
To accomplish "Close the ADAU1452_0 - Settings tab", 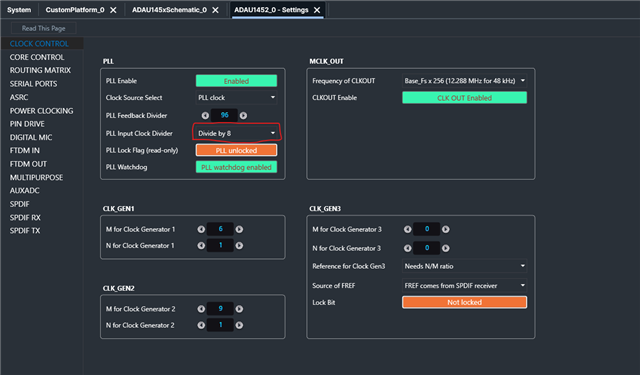I will pyautogui.click(x=317, y=10).
